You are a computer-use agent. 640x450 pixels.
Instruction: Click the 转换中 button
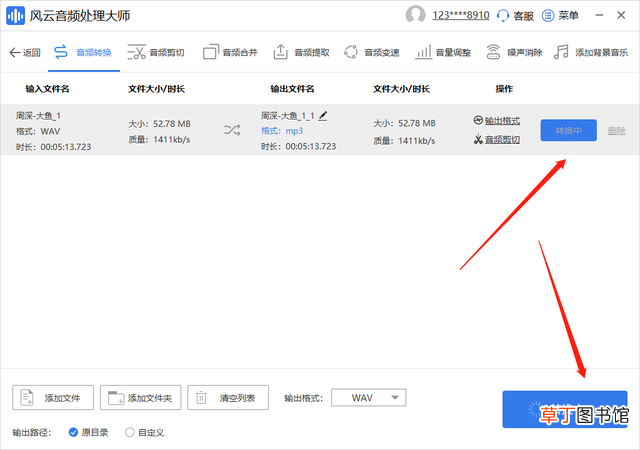coord(569,131)
